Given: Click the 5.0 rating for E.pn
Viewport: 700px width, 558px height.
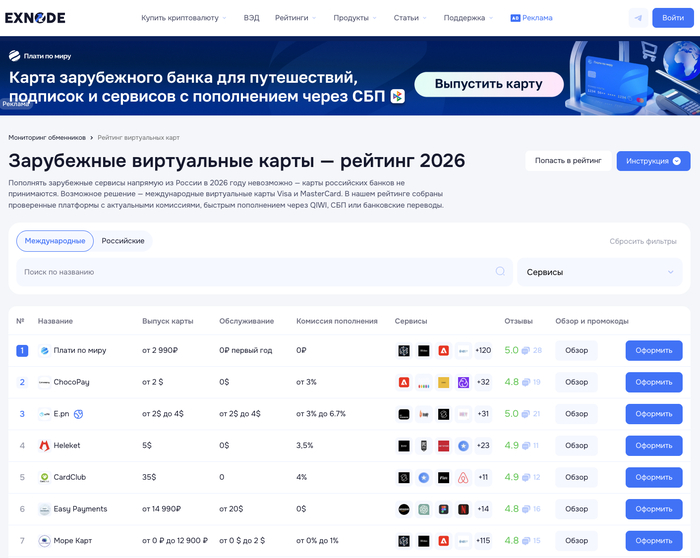Looking at the screenshot, I should (x=511, y=414).
